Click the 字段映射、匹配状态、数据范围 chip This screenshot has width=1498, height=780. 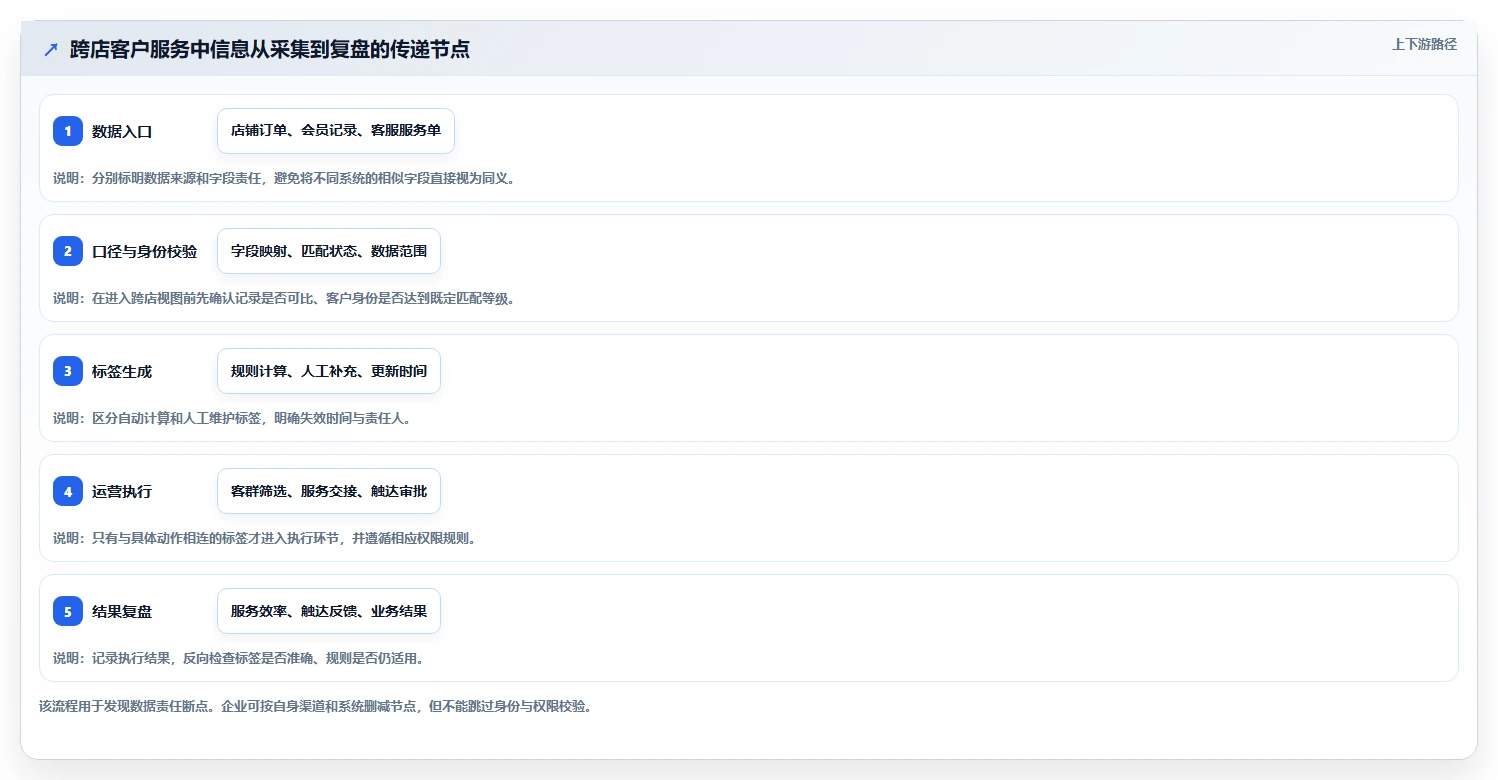tap(329, 251)
